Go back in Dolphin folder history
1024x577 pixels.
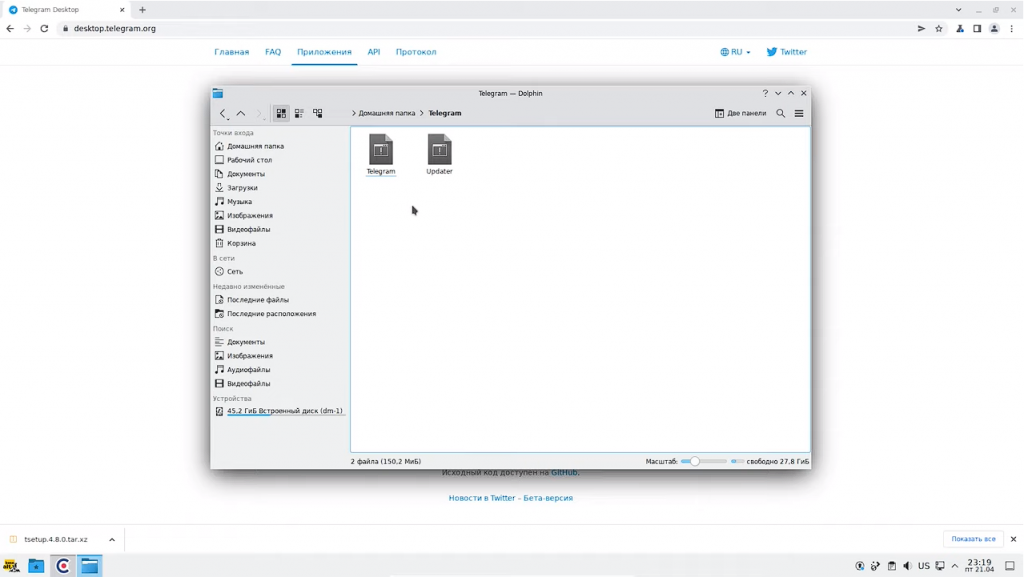pyautogui.click(x=223, y=114)
